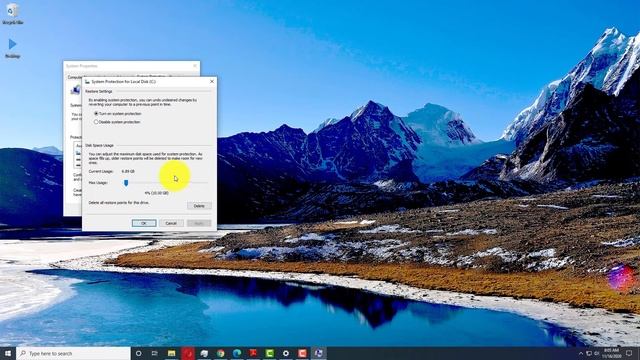Click the Max Usage slider thumb
Image resolution: width=640 pixels, height=360 pixels.
click(x=126, y=183)
